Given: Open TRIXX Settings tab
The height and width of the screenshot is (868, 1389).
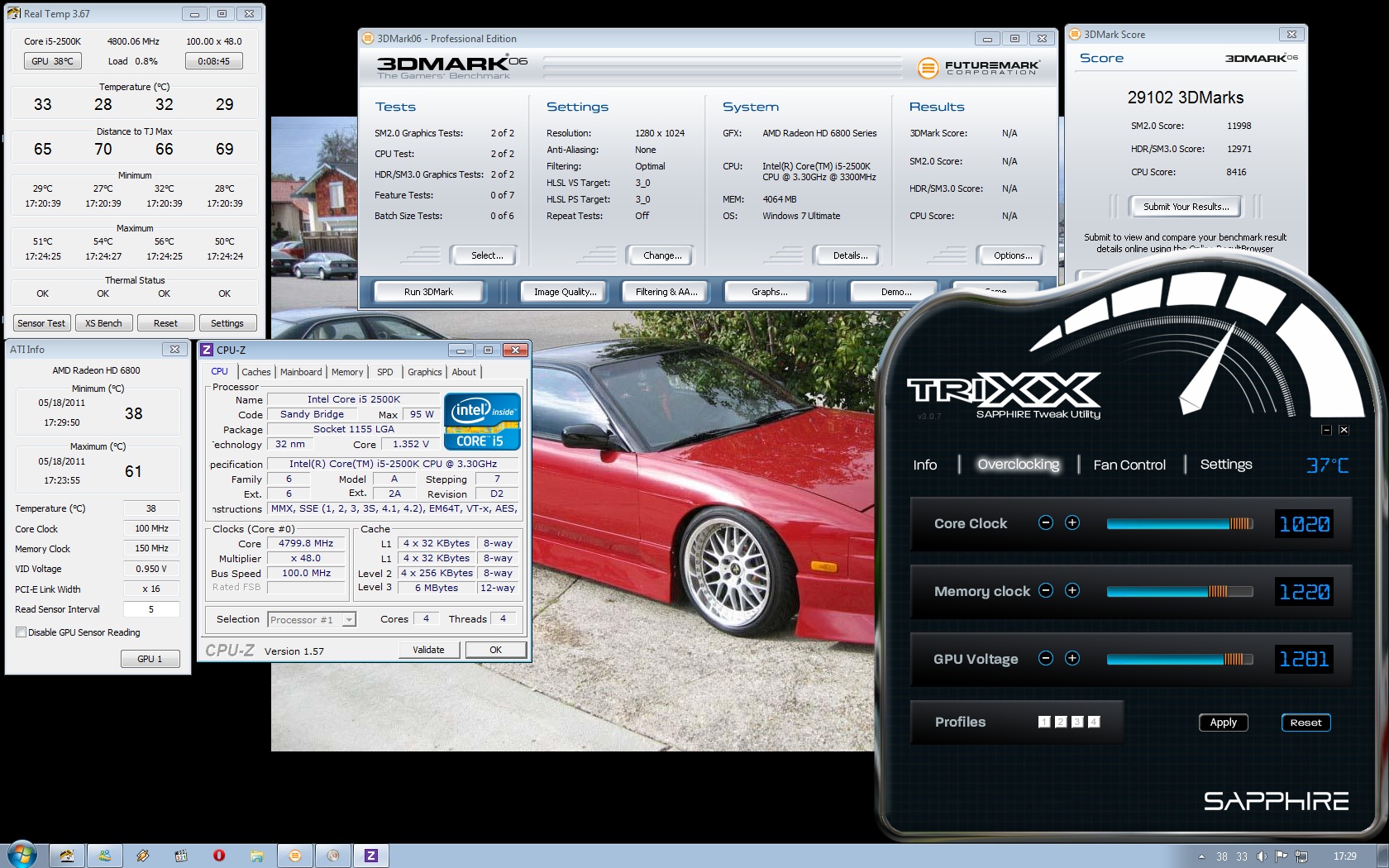Looking at the screenshot, I should click(1226, 465).
